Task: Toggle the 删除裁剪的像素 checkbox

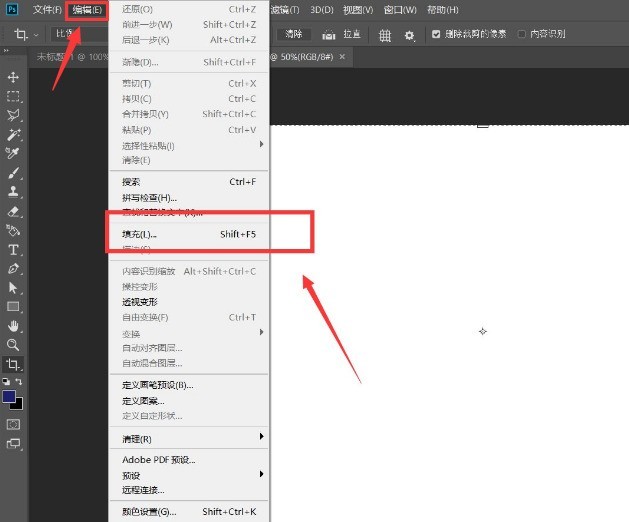Action: 436,34
